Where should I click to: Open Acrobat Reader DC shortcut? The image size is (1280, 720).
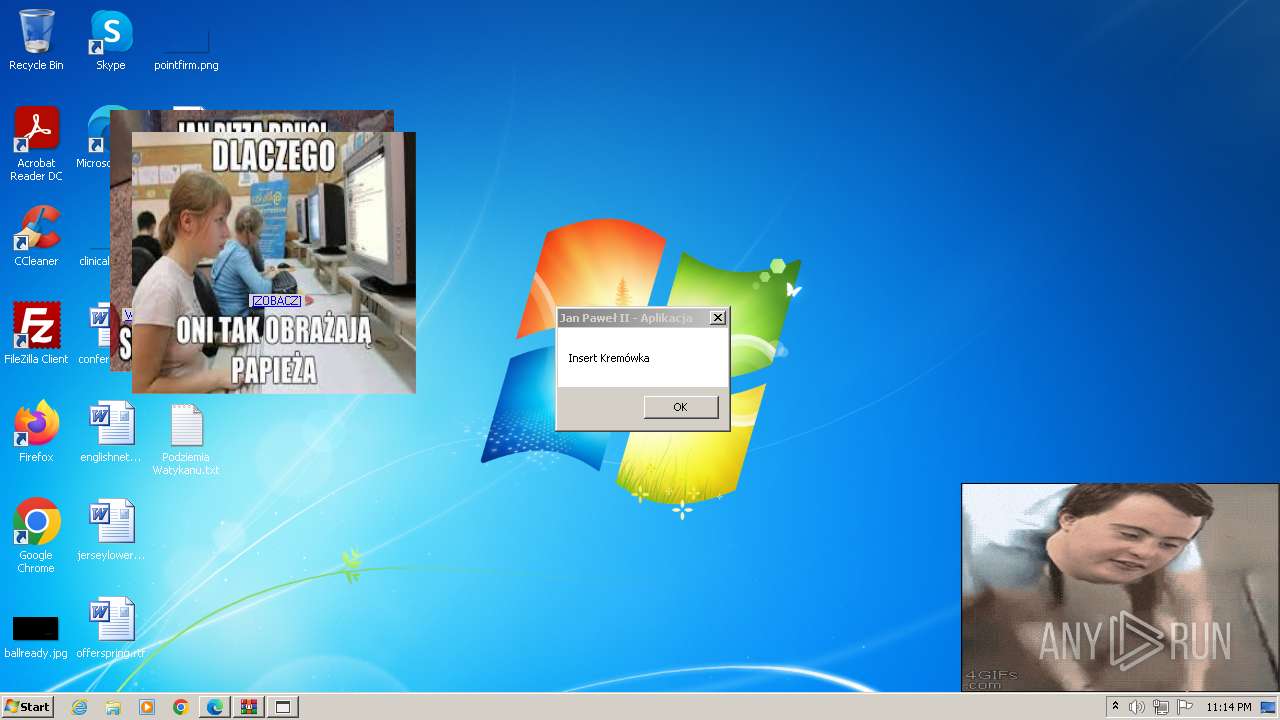click(36, 143)
